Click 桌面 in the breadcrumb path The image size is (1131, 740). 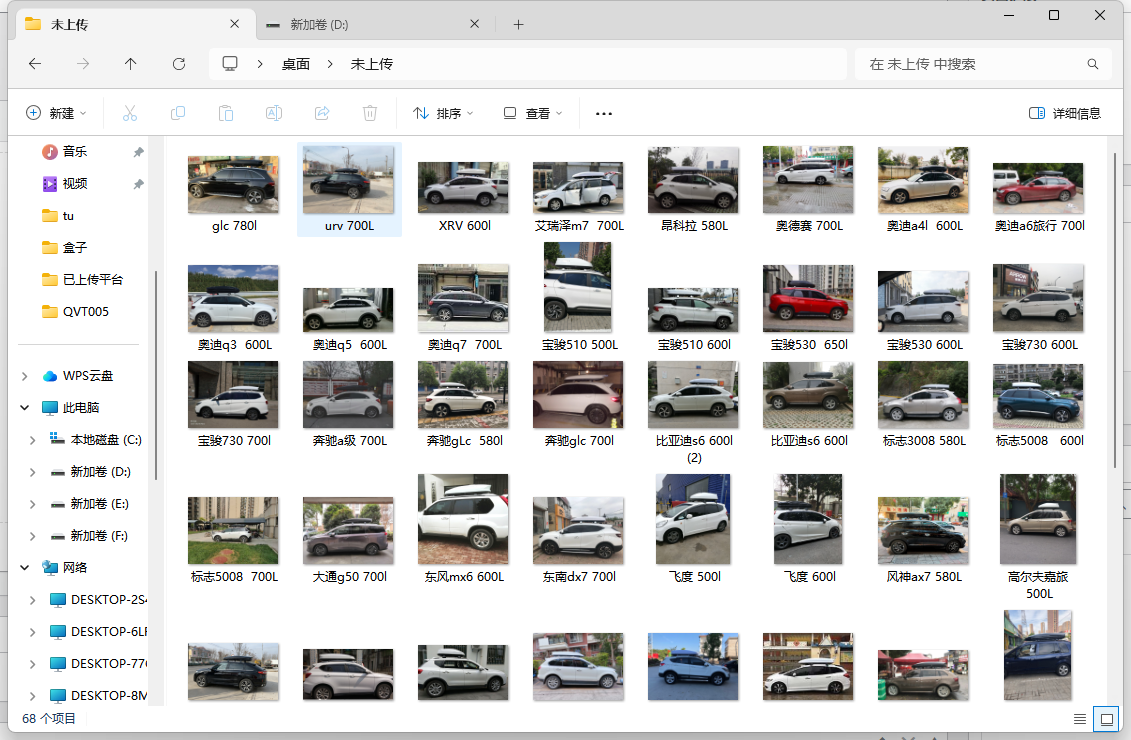pyautogui.click(x=295, y=64)
